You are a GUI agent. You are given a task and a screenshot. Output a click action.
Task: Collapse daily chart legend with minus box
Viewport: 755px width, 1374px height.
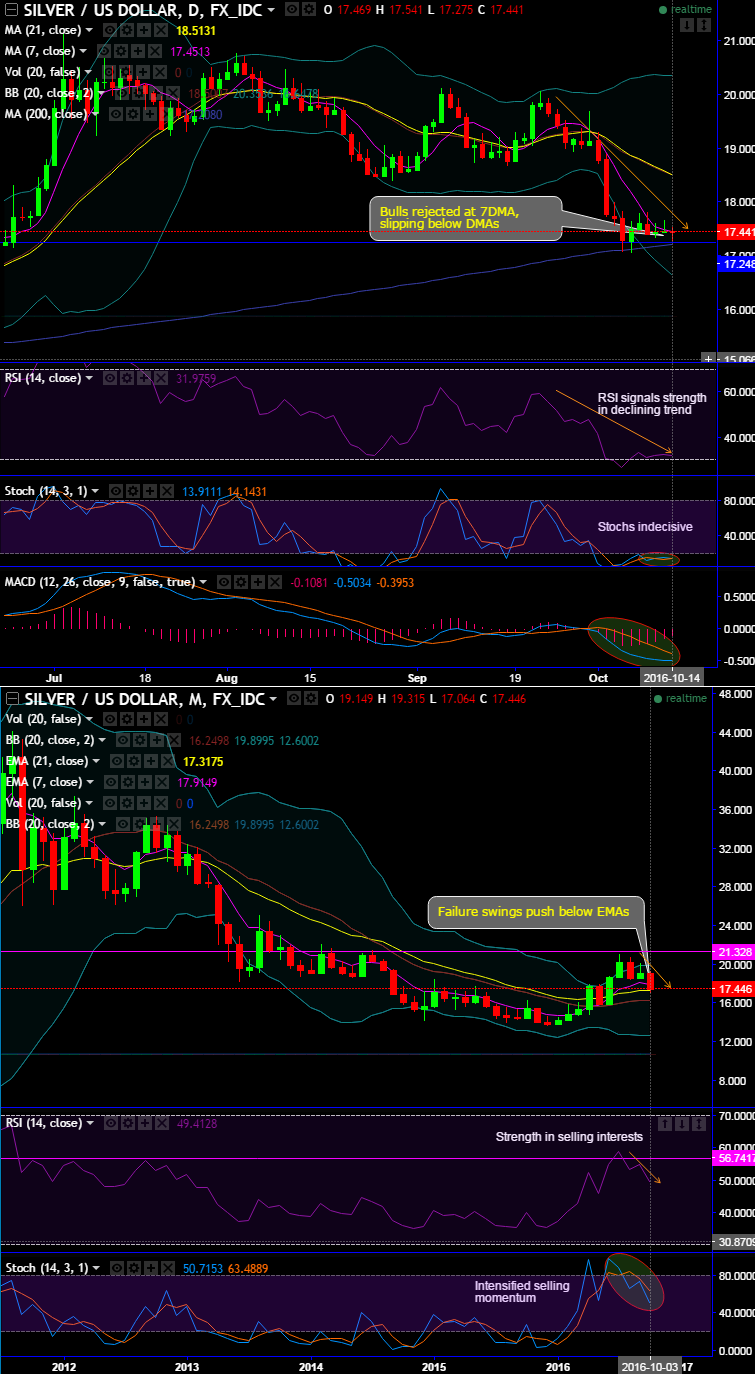click(11, 9)
